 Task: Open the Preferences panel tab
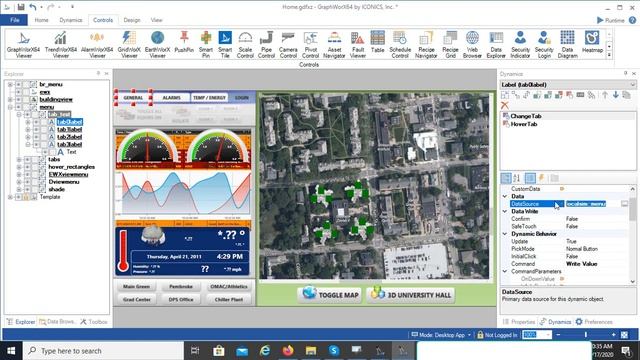(x=594, y=322)
